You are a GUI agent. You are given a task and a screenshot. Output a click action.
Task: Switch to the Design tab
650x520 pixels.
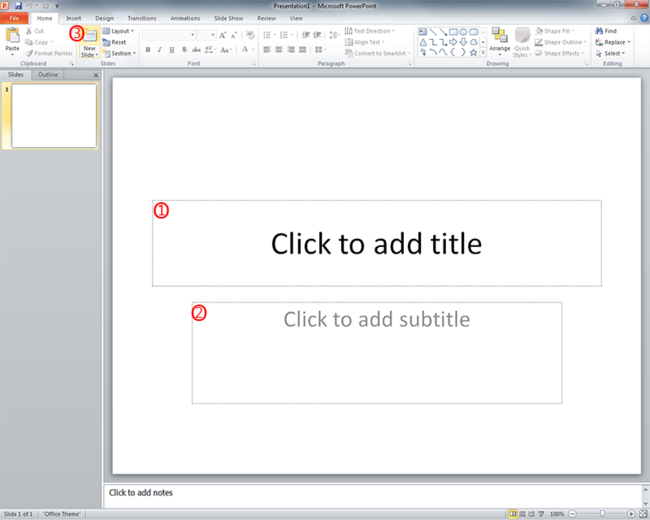click(x=104, y=18)
